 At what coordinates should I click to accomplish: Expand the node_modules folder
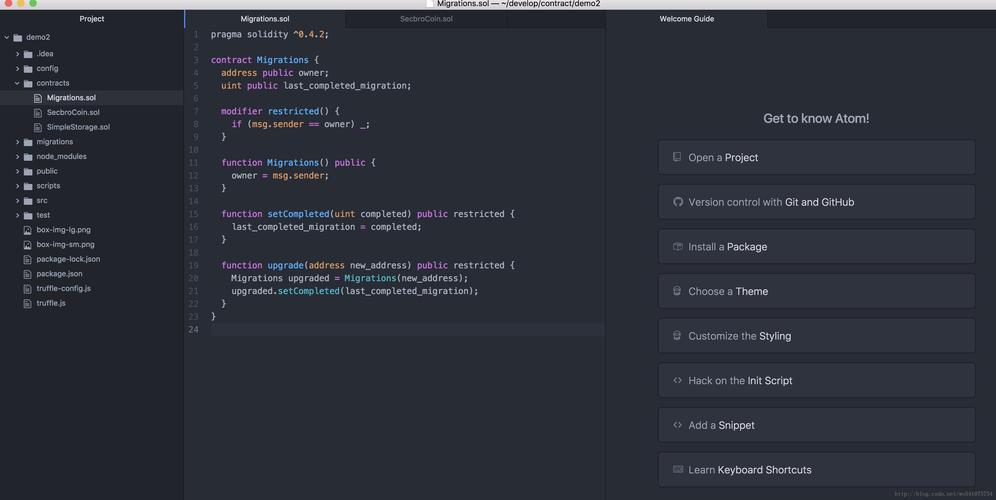point(17,157)
